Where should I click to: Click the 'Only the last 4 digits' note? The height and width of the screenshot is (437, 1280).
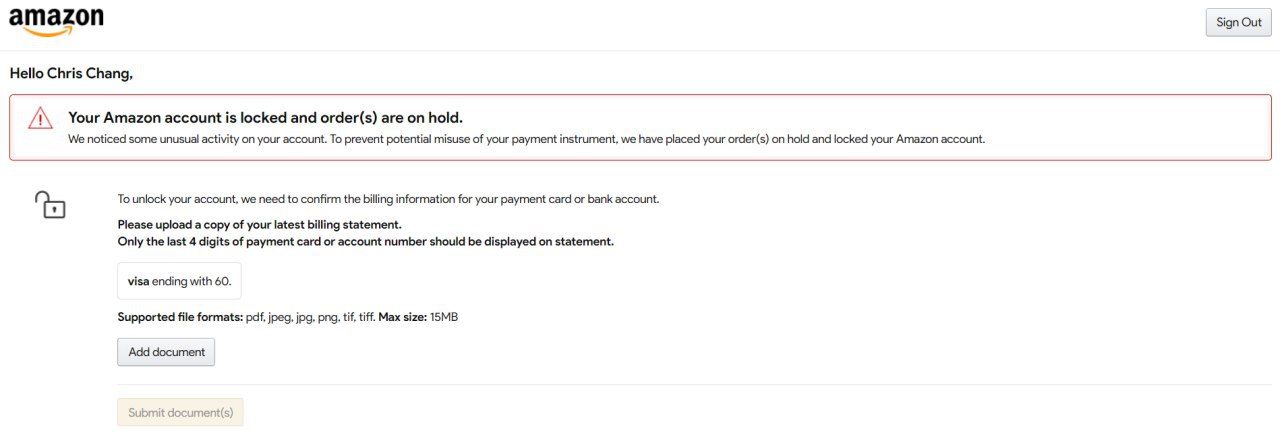365,242
